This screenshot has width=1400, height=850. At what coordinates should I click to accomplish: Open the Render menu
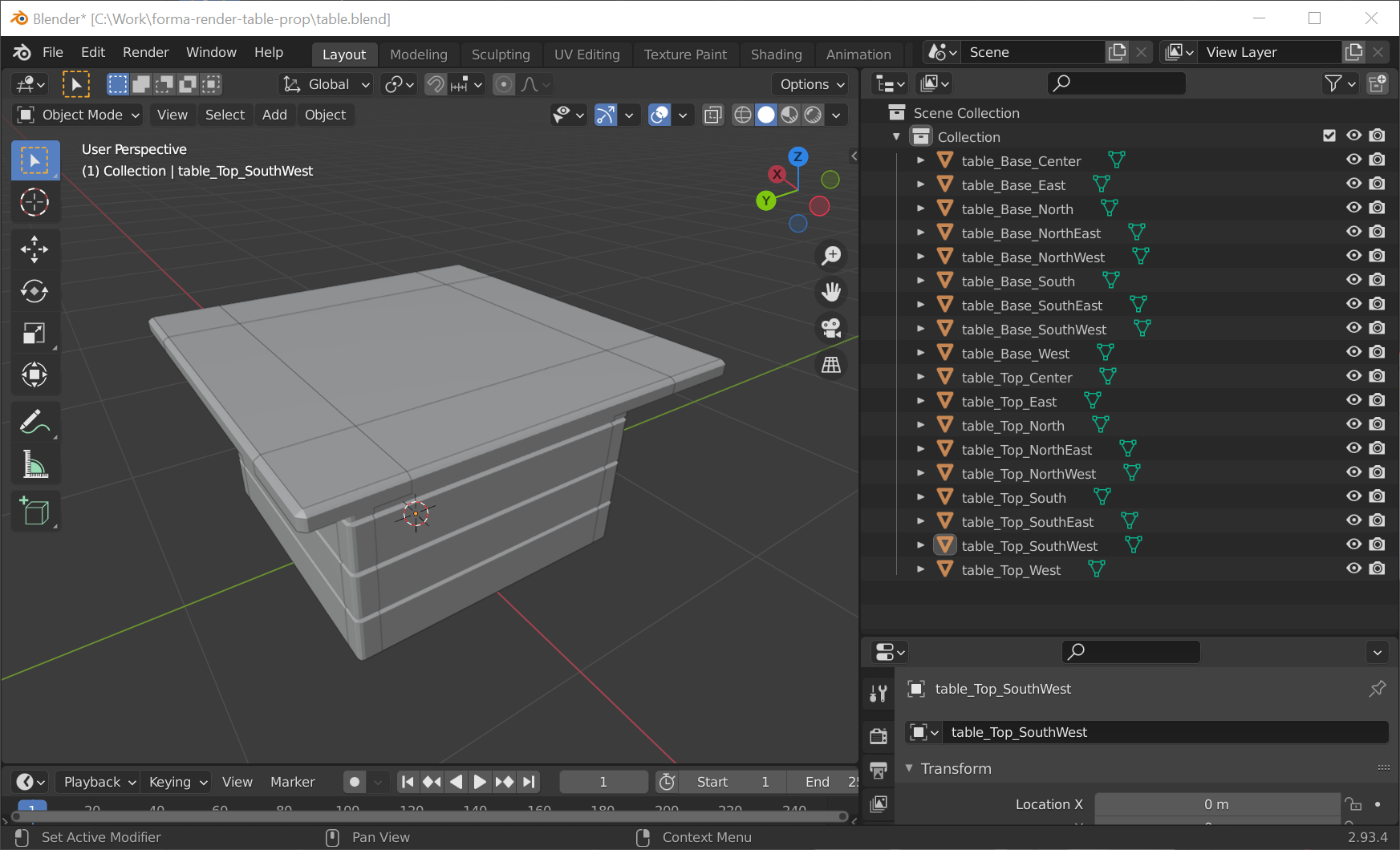point(145,52)
